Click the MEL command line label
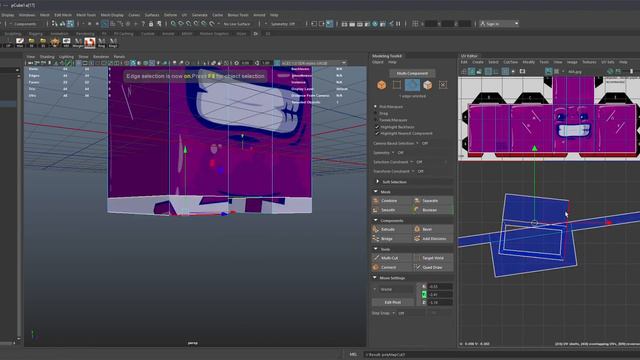 [353, 355]
